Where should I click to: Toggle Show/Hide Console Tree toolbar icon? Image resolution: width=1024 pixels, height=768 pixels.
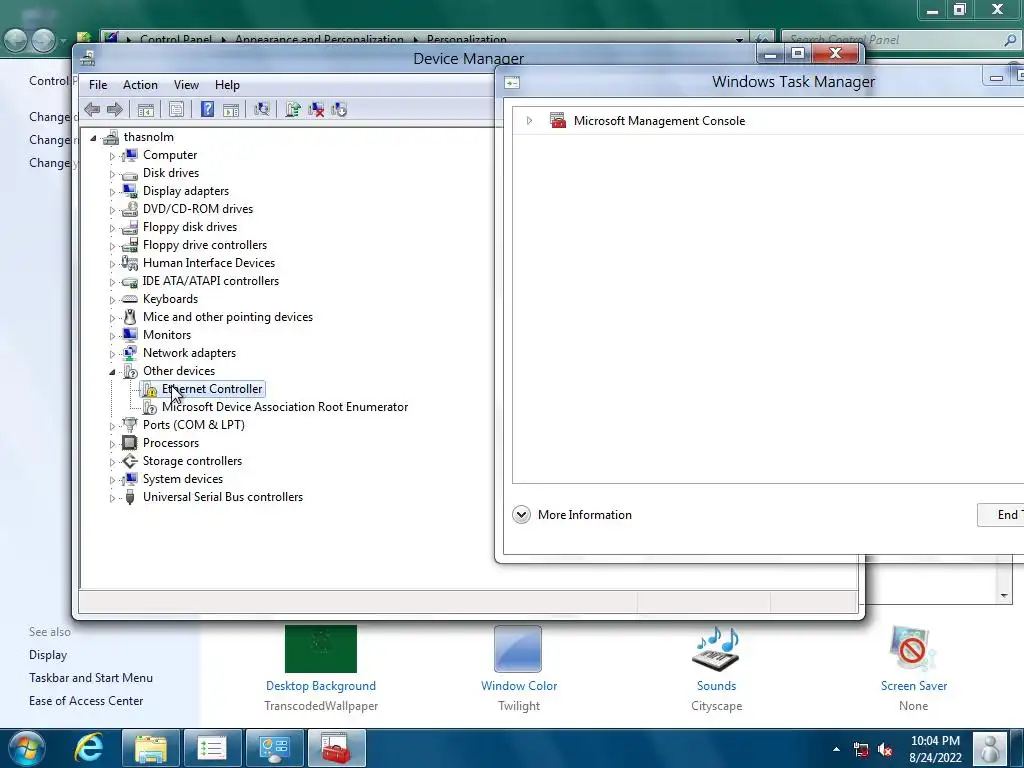tap(146, 110)
